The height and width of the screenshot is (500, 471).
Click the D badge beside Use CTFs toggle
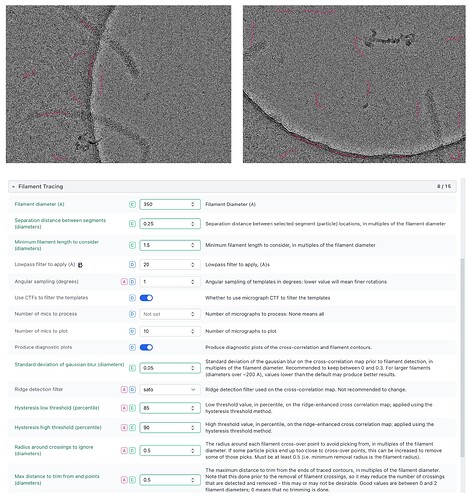[x=132, y=298]
